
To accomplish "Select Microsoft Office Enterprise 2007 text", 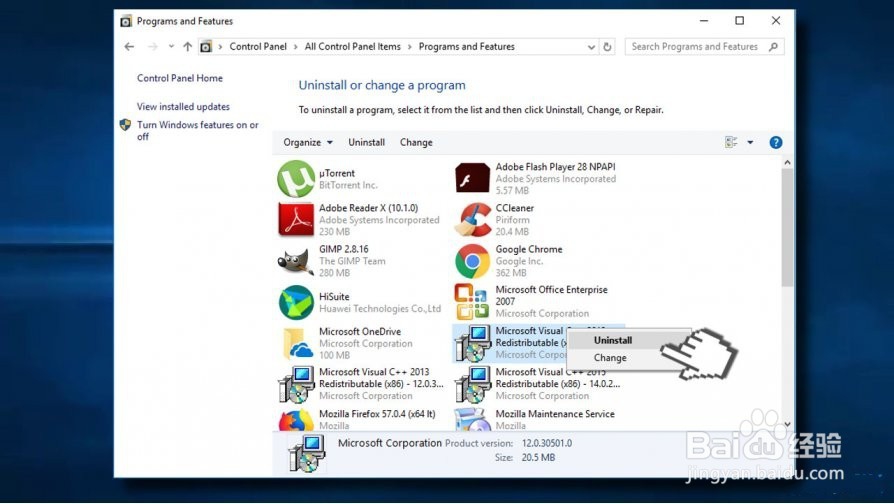I will pos(551,295).
